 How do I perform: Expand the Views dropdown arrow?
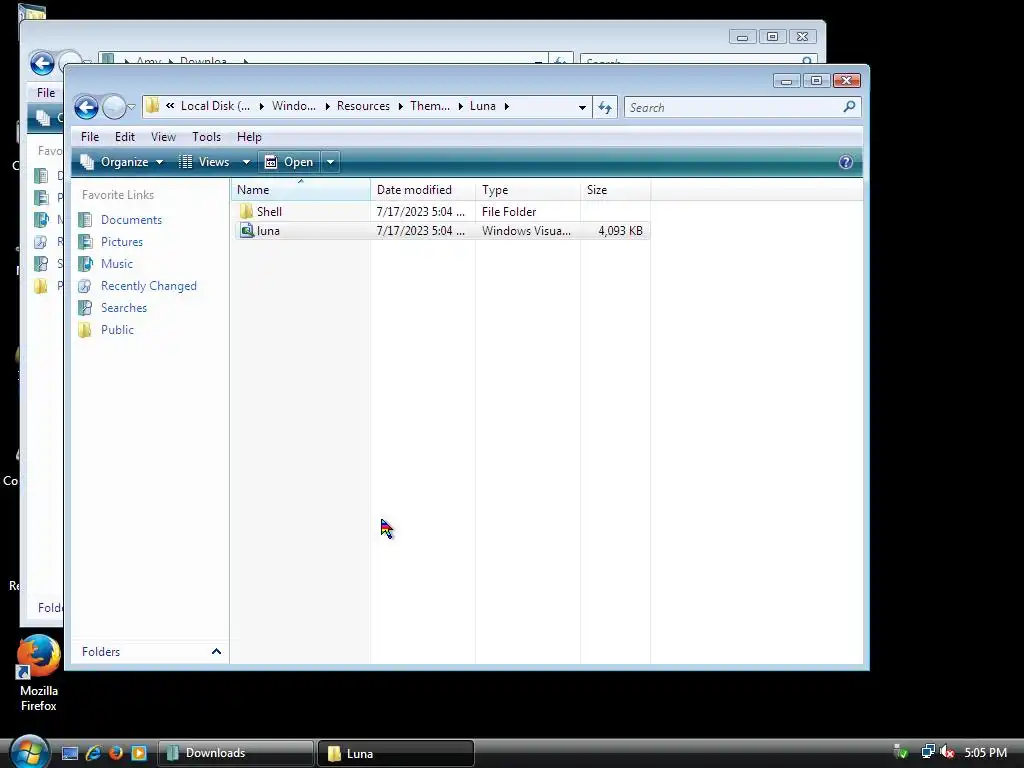coord(246,162)
